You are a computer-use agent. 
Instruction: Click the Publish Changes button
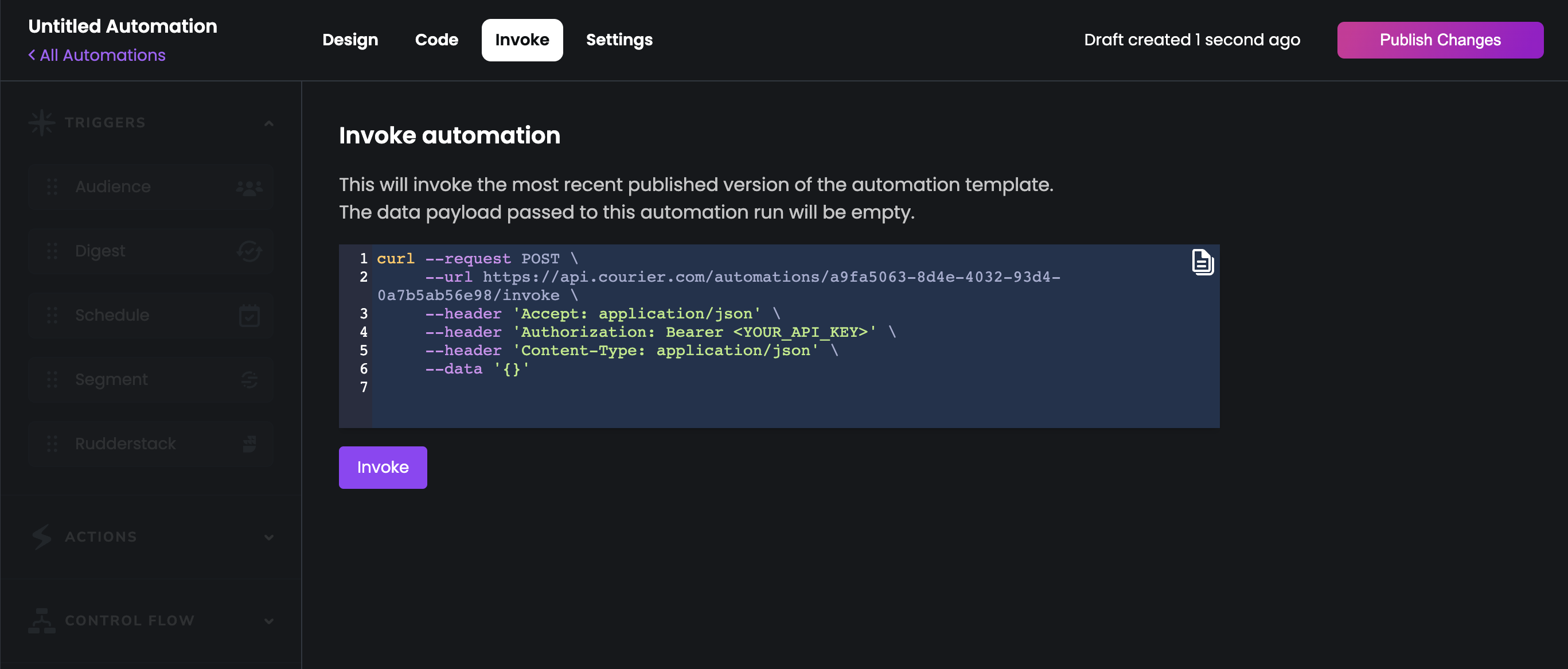coord(1440,40)
